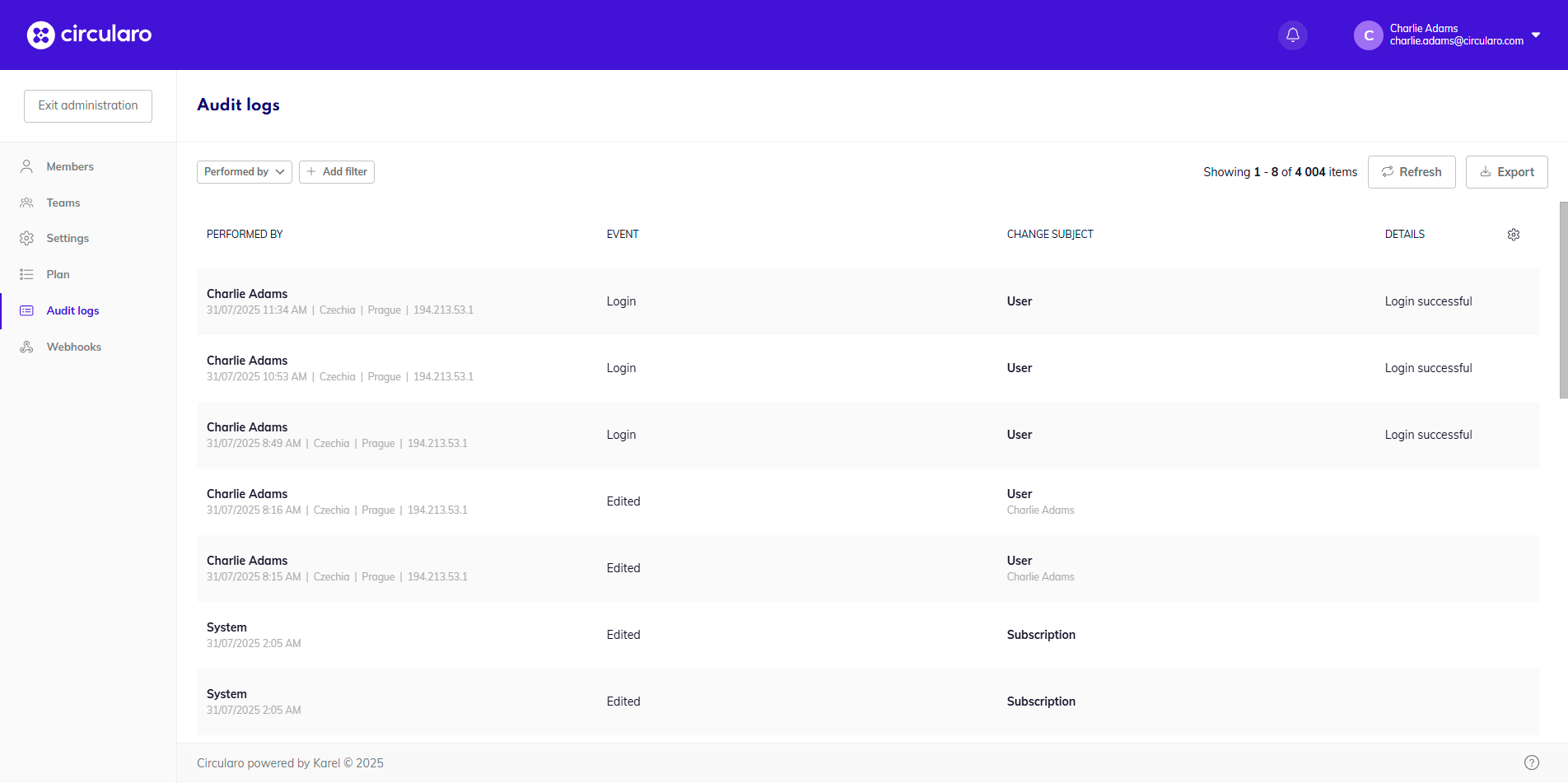Viewport: 1568px width, 783px height.
Task: Click the Charlie Adams avatar circle
Action: 1368,35
